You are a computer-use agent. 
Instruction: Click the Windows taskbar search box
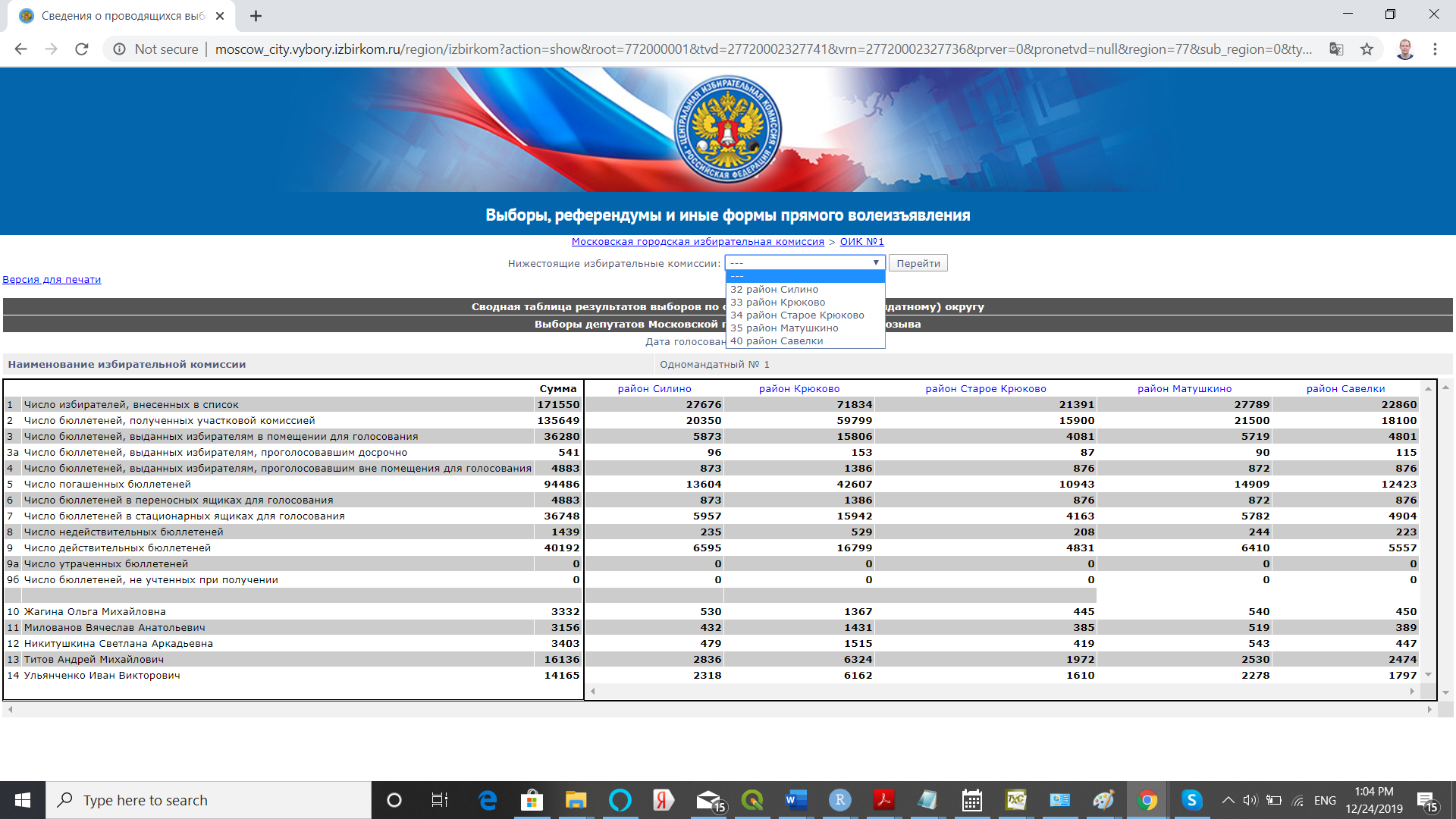[209, 800]
